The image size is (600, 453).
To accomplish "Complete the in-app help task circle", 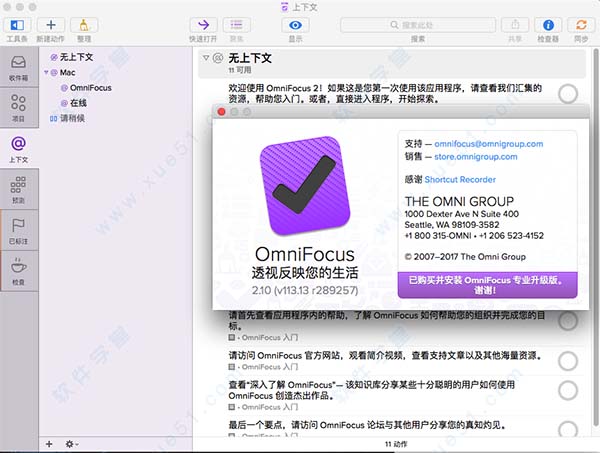I will point(568,321).
